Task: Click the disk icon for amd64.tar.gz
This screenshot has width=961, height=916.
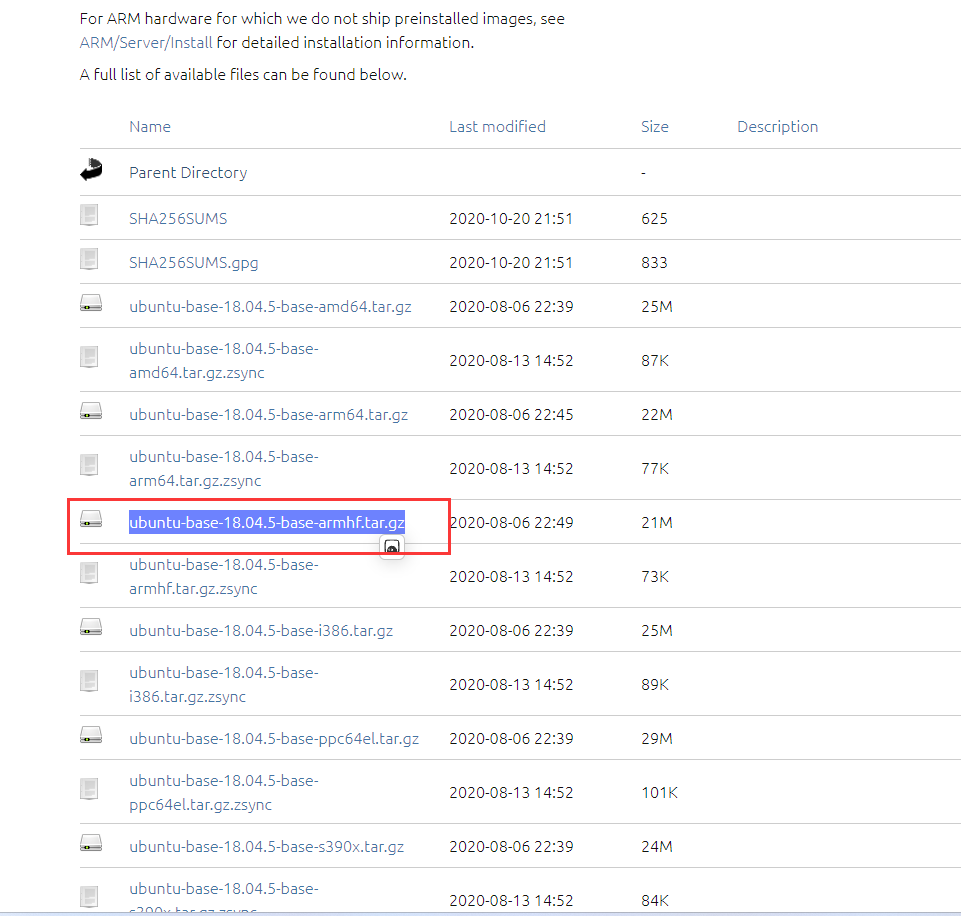Action: tap(91, 303)
